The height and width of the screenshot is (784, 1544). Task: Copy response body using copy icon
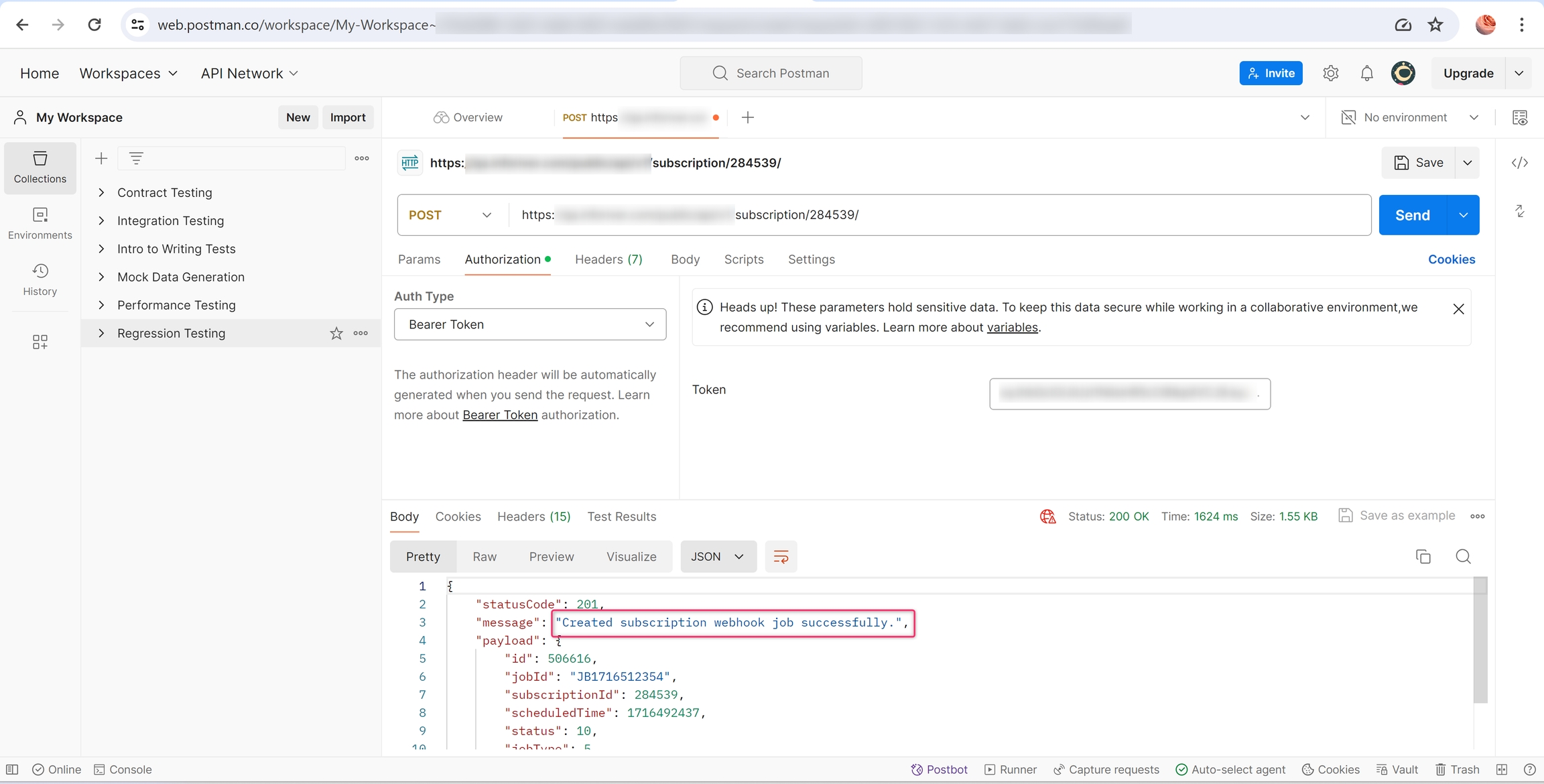click(x=1423, y=557)
